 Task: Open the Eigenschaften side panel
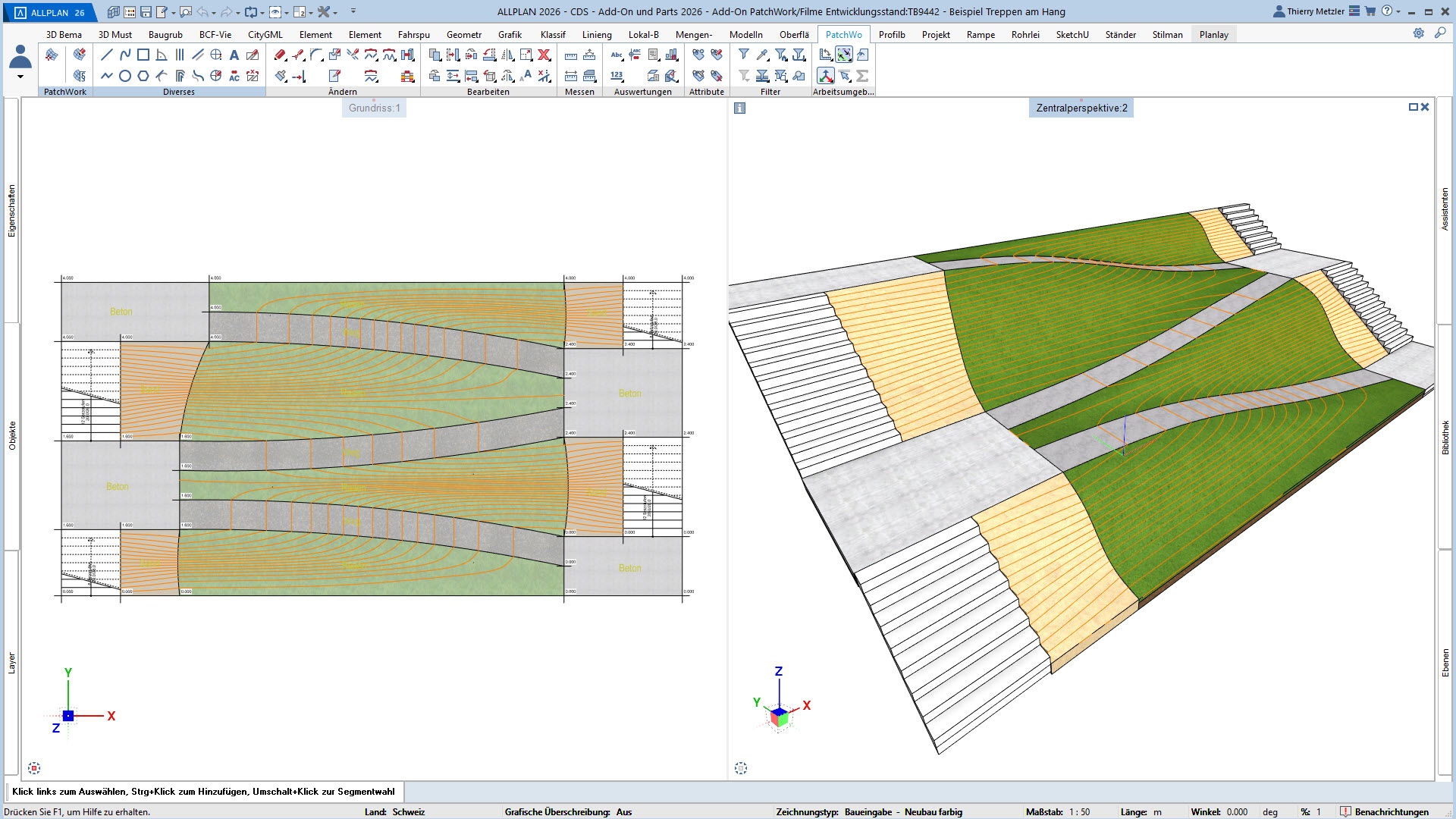click(x=11, y=211)
